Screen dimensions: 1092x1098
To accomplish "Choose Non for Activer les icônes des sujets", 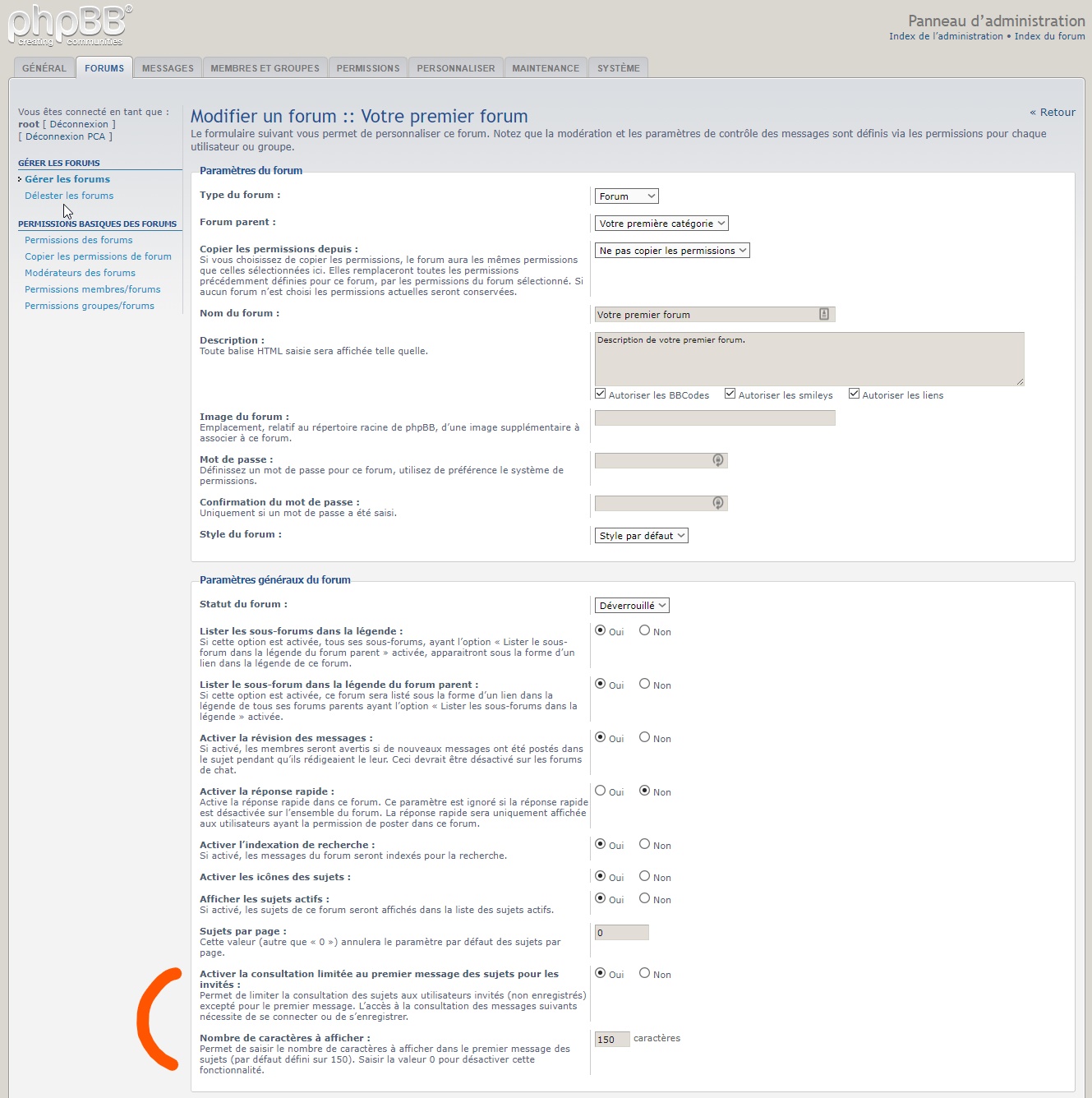I will [645, 876].
